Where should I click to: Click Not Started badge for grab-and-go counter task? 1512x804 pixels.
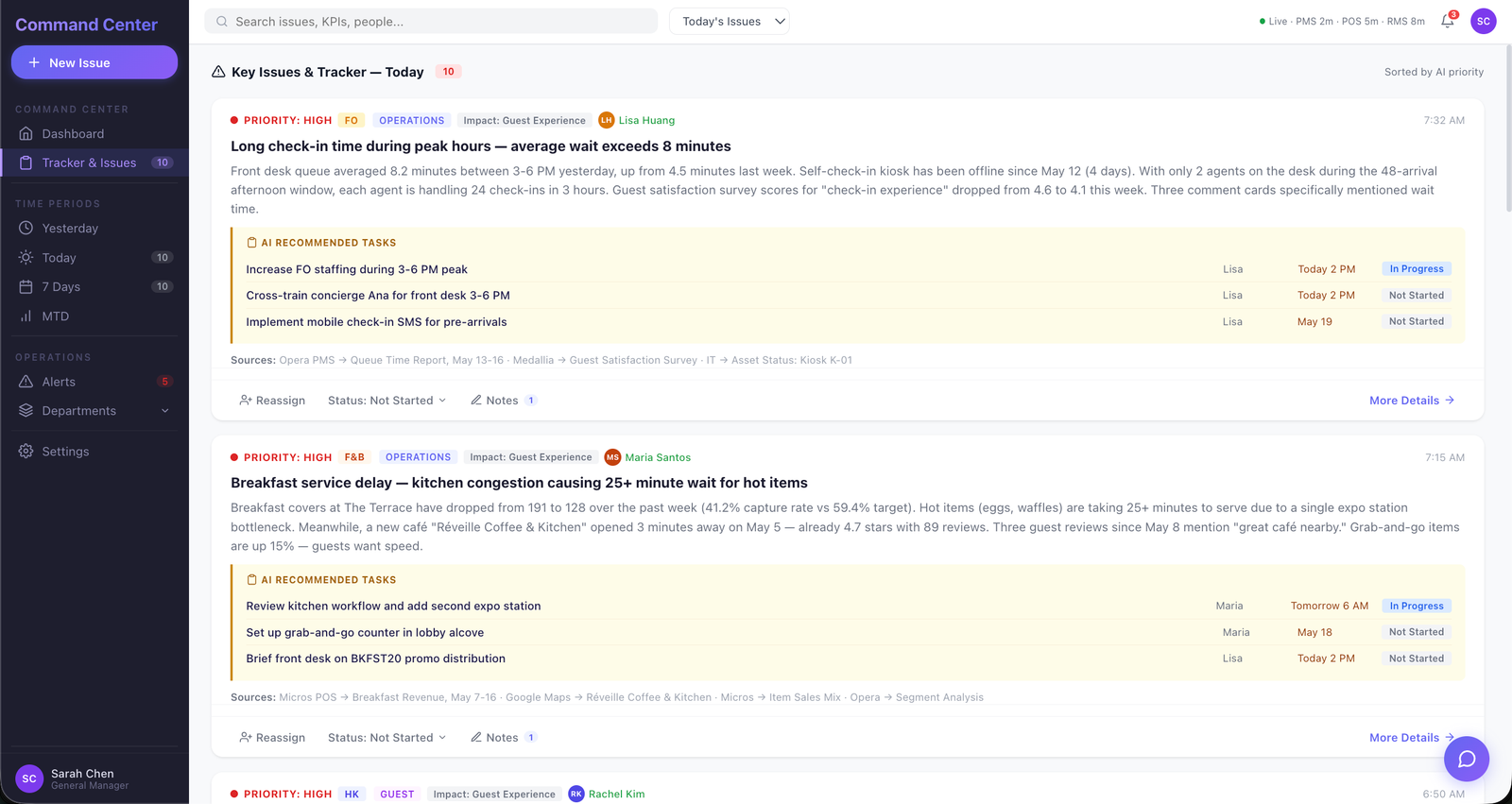click(x=1417, y=632)
